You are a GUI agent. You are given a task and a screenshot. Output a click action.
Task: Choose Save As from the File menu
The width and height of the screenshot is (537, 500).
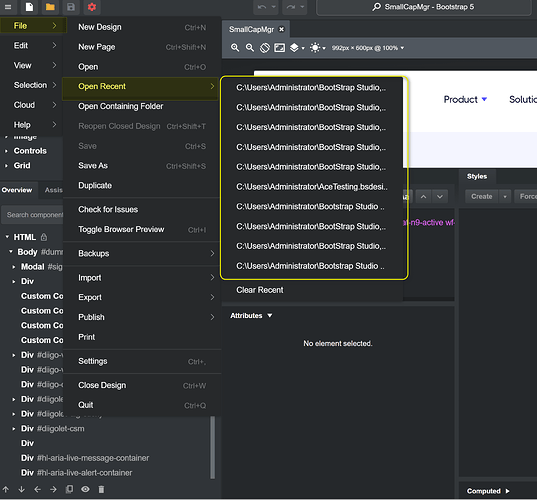(142, 166)
